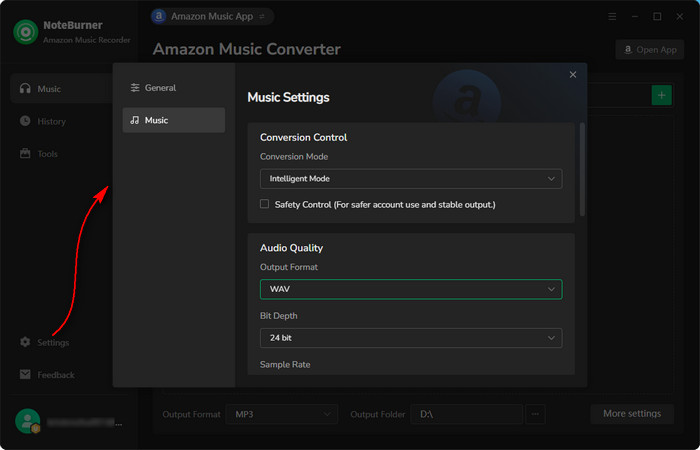700x450 pixels.
Task: Click the Open App button
Action: click(x=650, y=50)
